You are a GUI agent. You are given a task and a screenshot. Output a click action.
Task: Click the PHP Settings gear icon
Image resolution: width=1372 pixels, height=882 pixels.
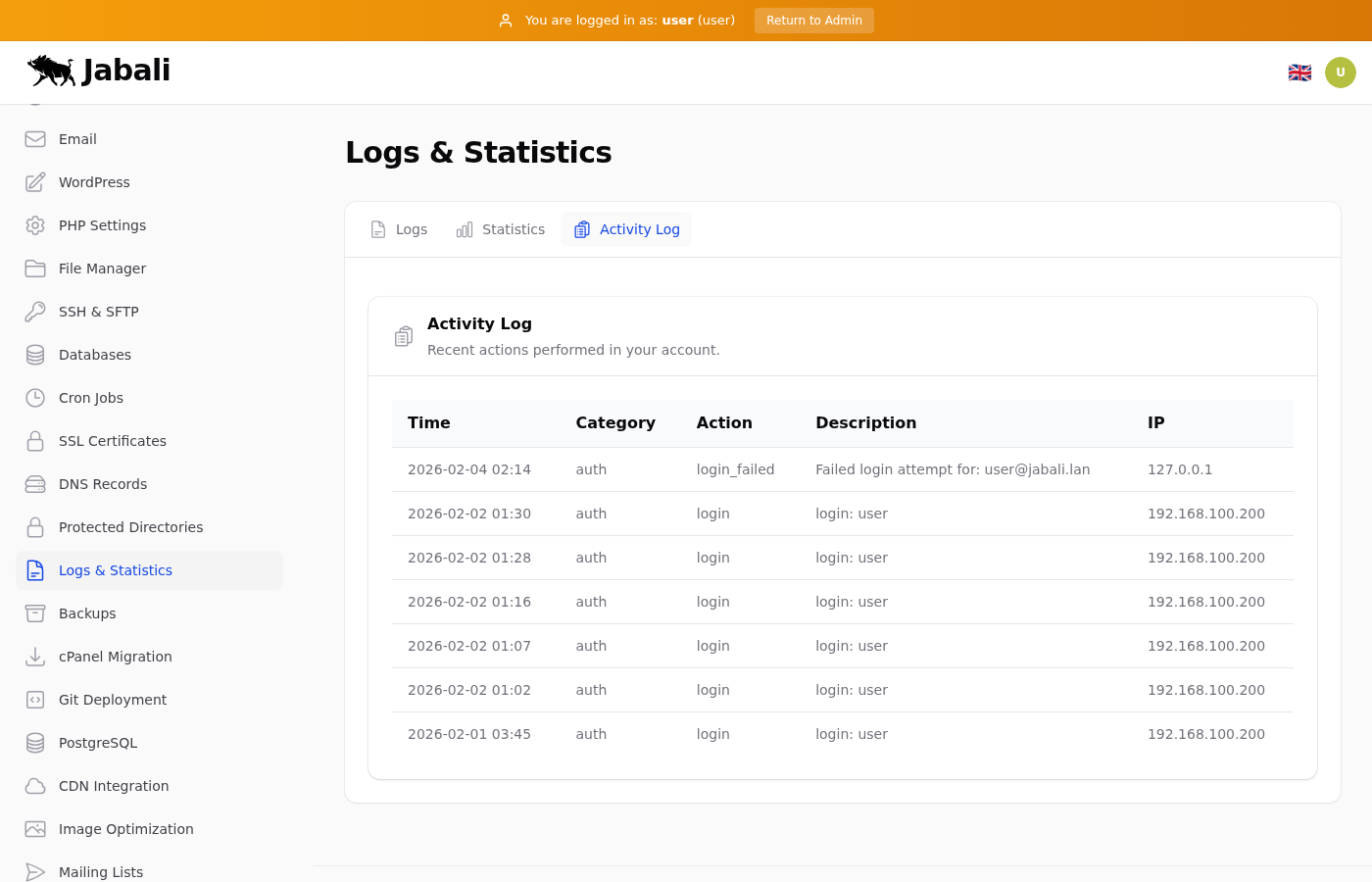coord(35,225)
